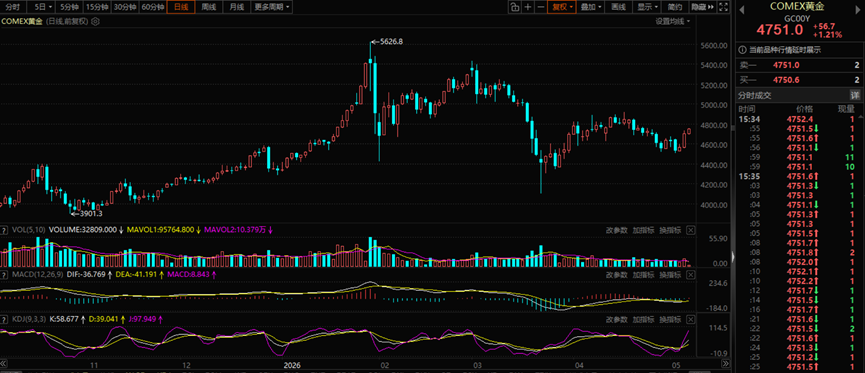
Task: Click 改参数 in the VOL panel
Action: tap(616, 230)
